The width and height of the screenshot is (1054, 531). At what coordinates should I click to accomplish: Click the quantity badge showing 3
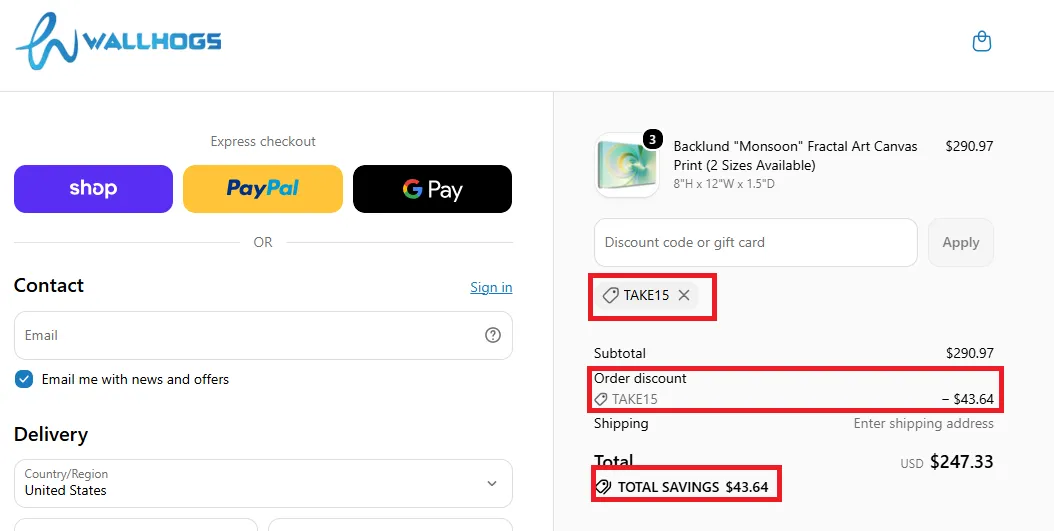pos(652,139)
